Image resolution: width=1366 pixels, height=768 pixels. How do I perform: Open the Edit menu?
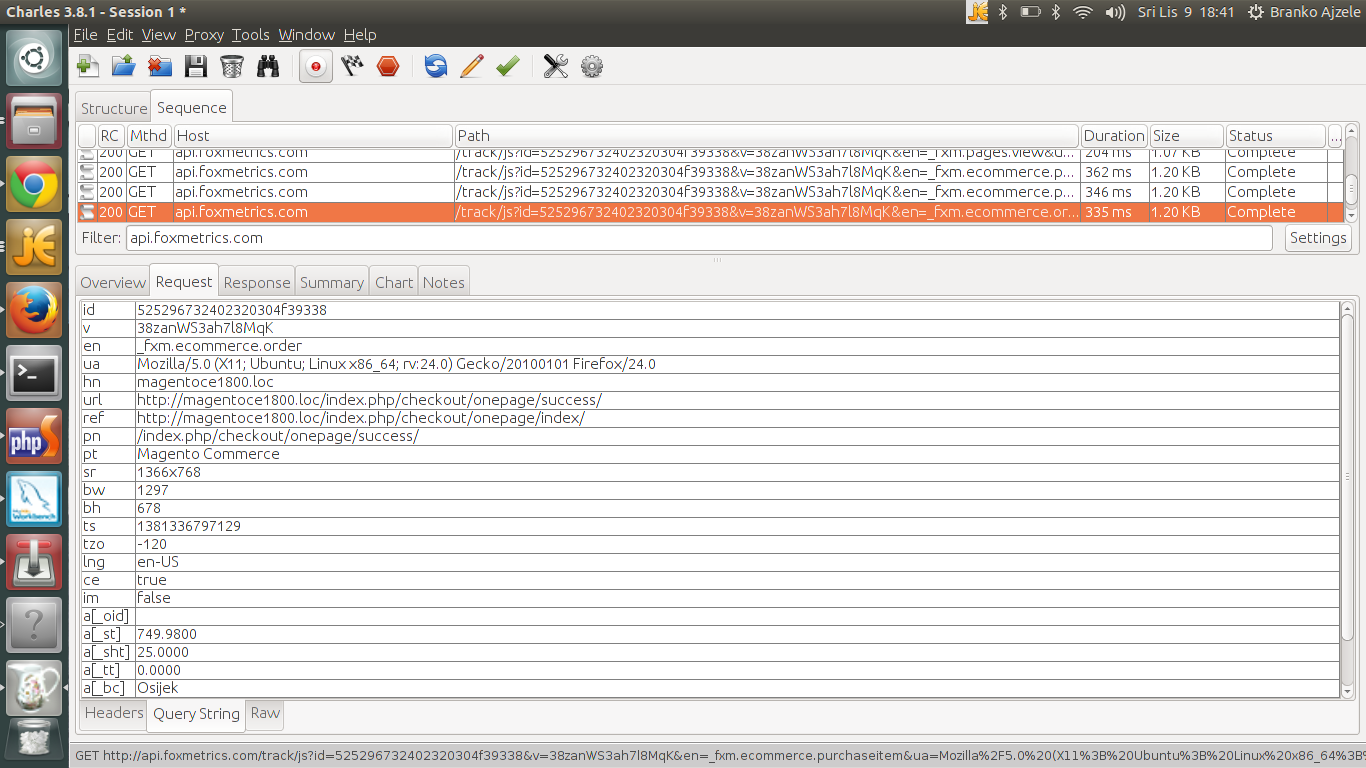click(120, 35)
